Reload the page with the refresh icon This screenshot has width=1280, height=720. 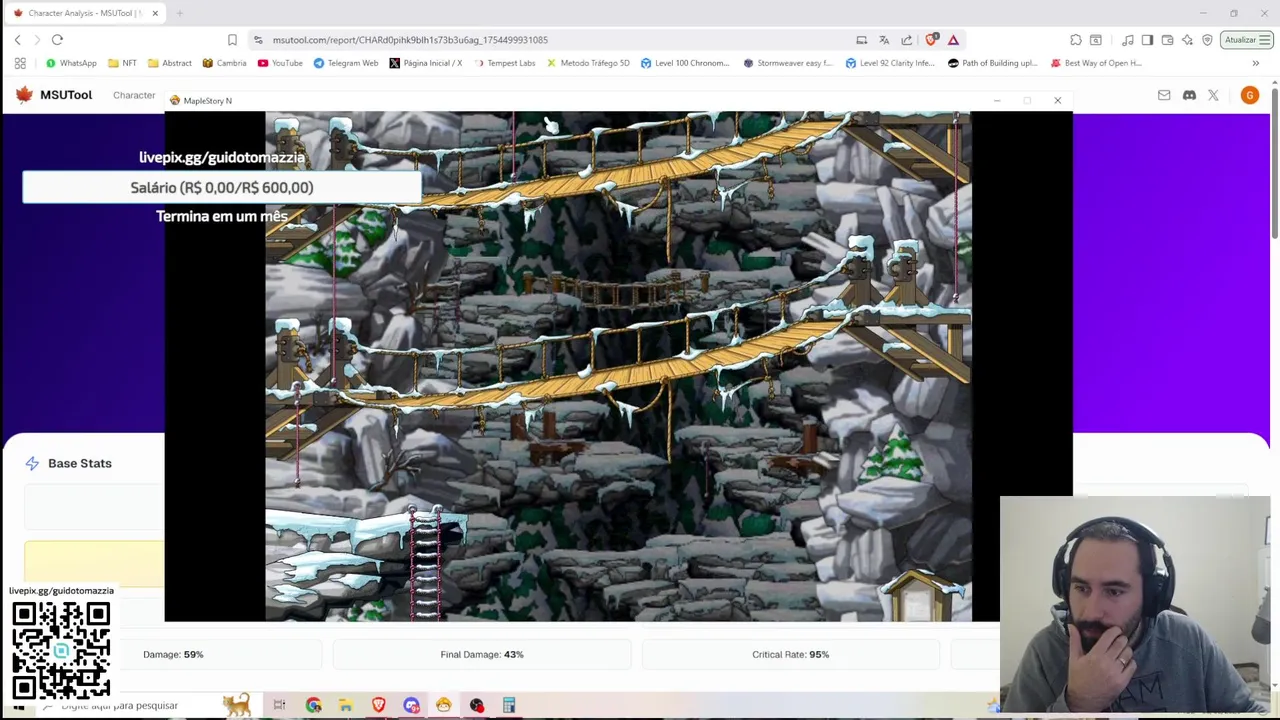pyautogui.click(x=57, y=40)
